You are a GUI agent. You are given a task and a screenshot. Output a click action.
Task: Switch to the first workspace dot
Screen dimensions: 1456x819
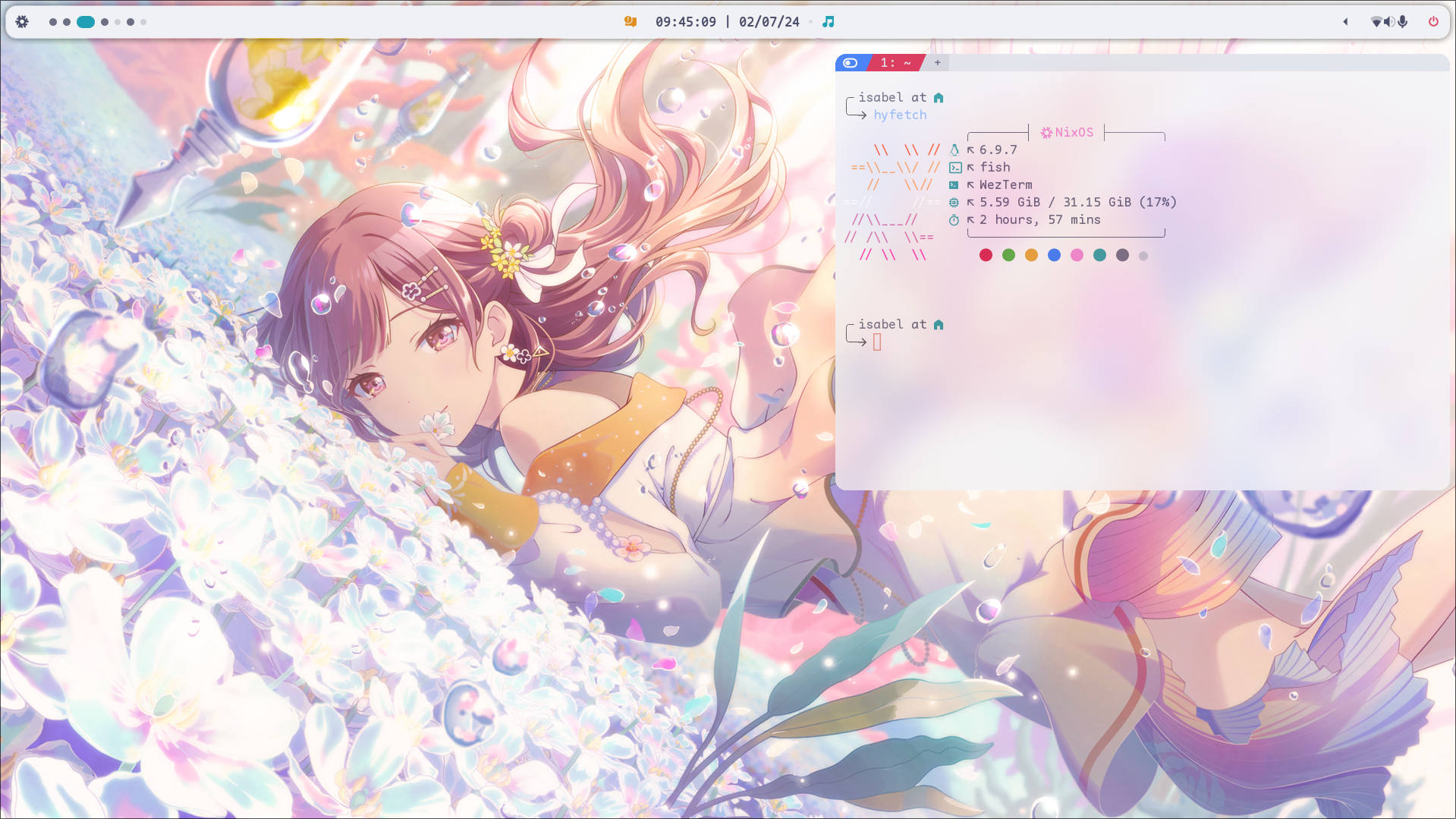[53, 22]
